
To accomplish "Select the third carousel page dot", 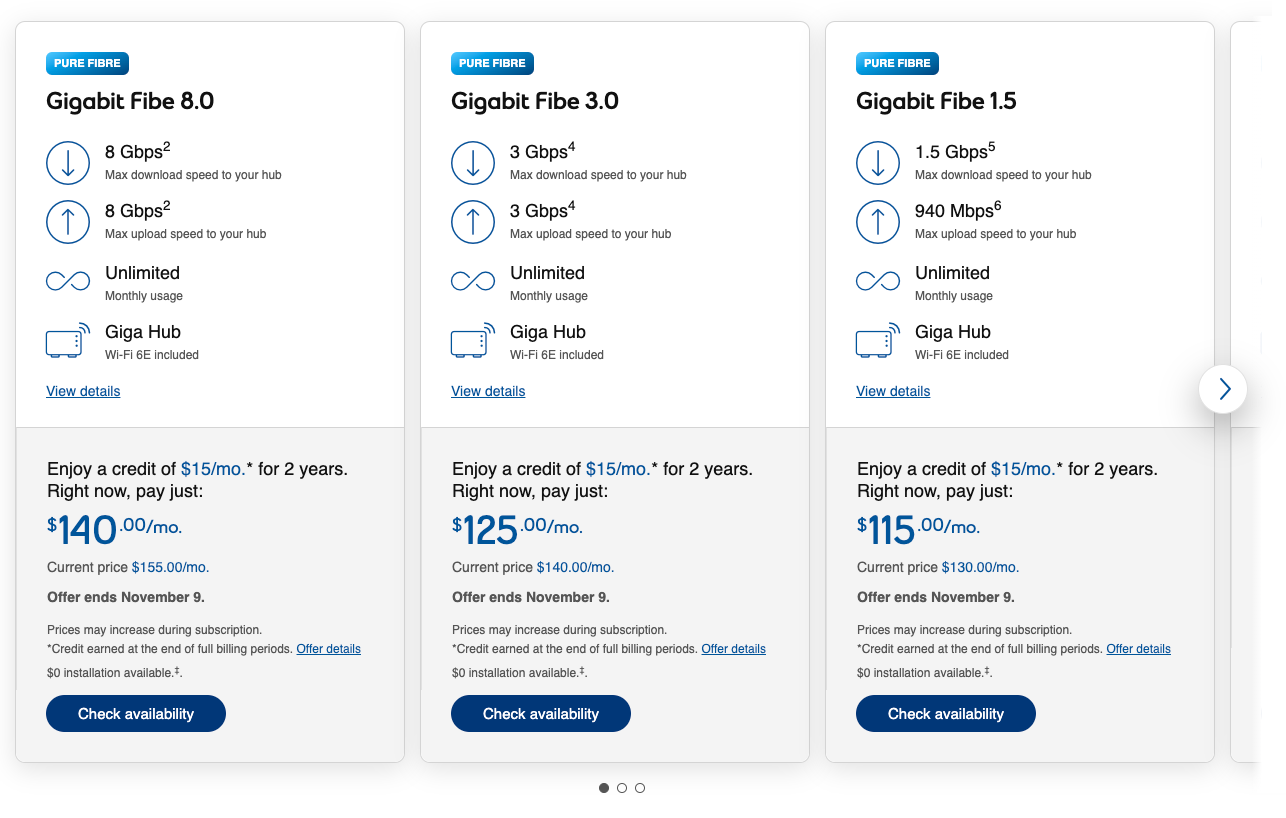I will pyautogui.click(x=640, y=788).
